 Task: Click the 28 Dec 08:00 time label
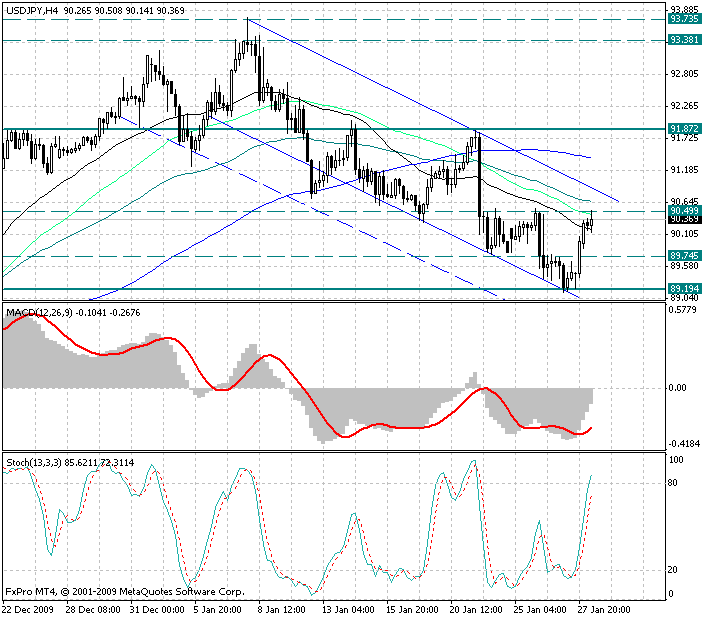click(93, 610)
